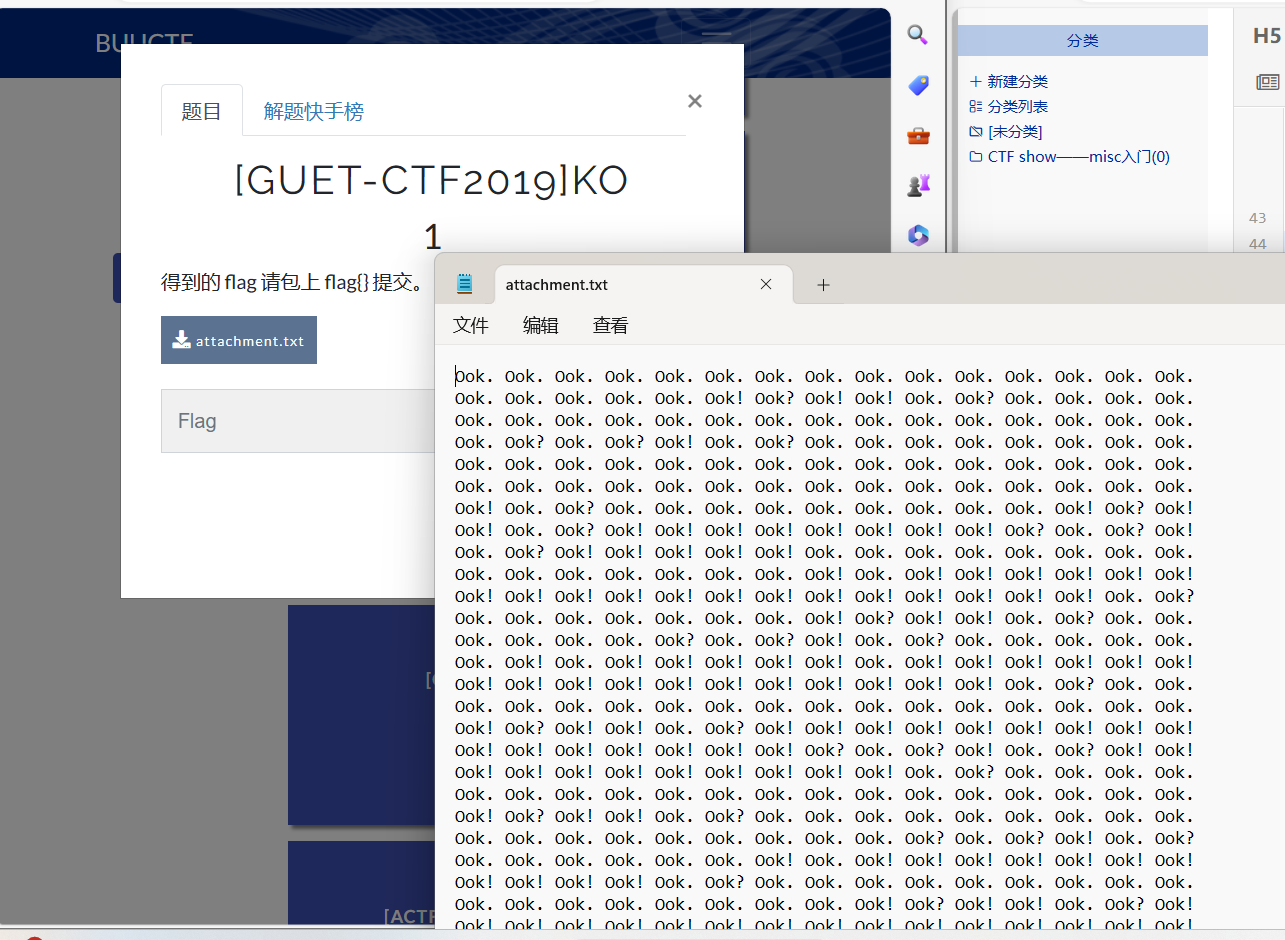1285x940 pixels.
Task: Click the plus icon beside 新建分类
Action: [x=976, y=81]
